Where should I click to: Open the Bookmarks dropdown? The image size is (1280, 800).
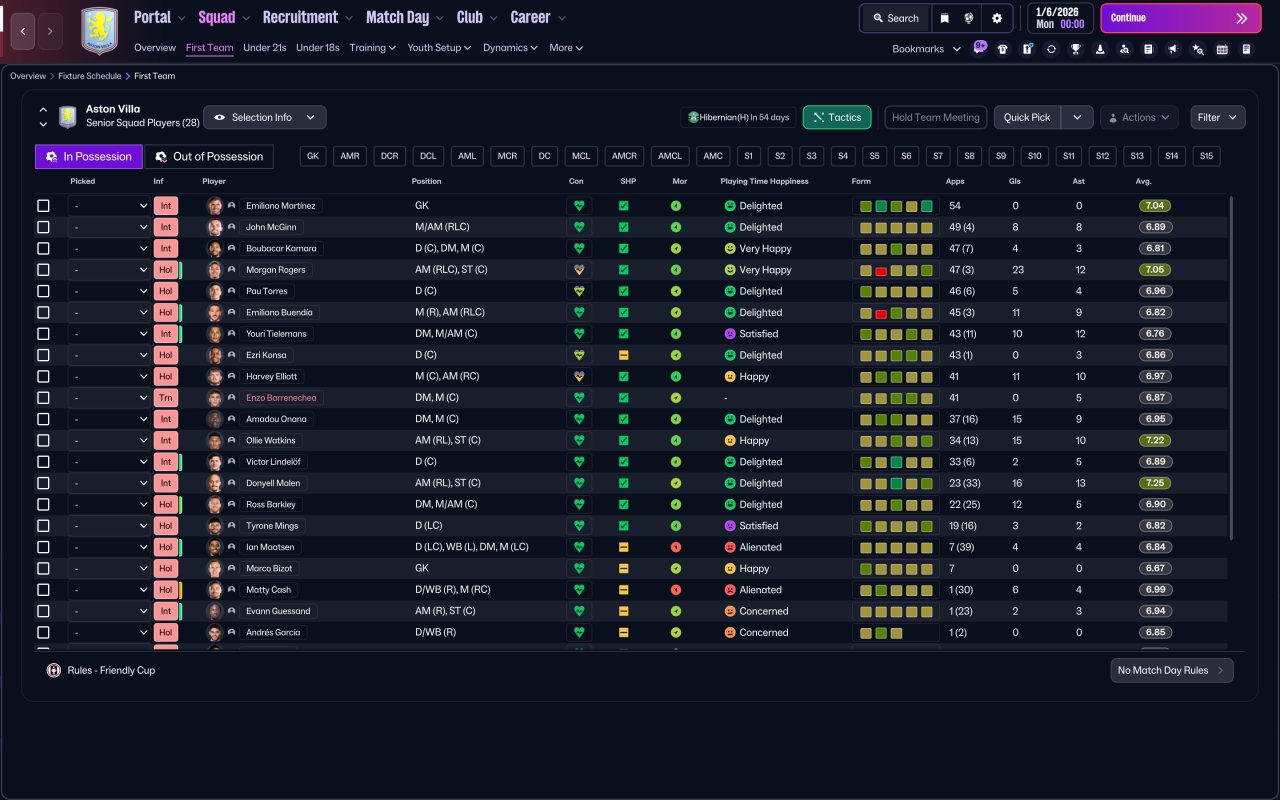pos(926,48)
